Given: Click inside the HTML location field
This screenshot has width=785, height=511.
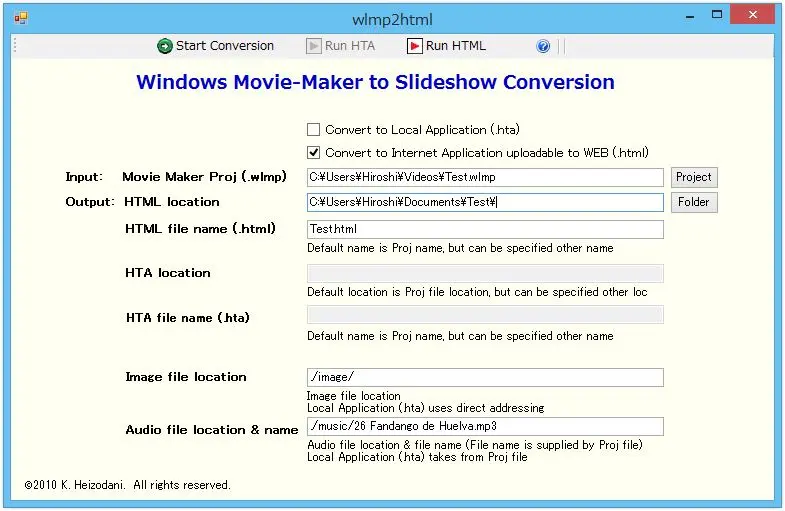Looking at the screenshot, I should coord(485,202).
